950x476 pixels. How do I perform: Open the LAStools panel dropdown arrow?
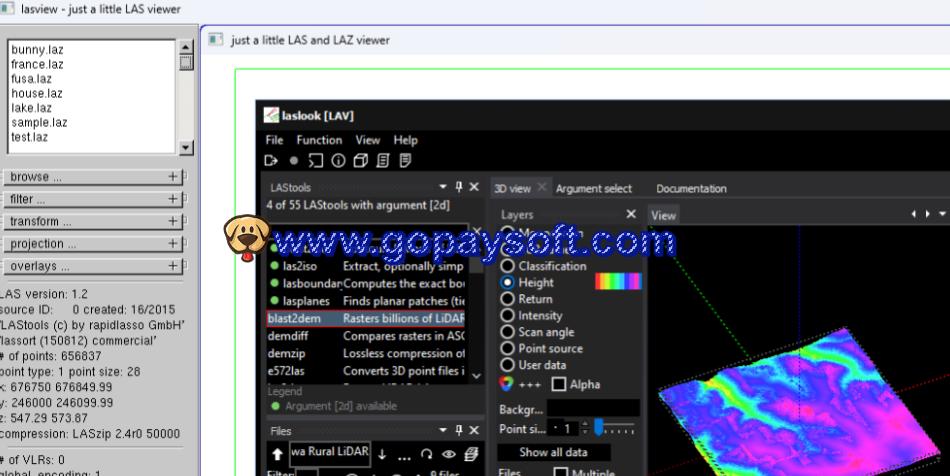pyautogui.click(x=444, y=187)
